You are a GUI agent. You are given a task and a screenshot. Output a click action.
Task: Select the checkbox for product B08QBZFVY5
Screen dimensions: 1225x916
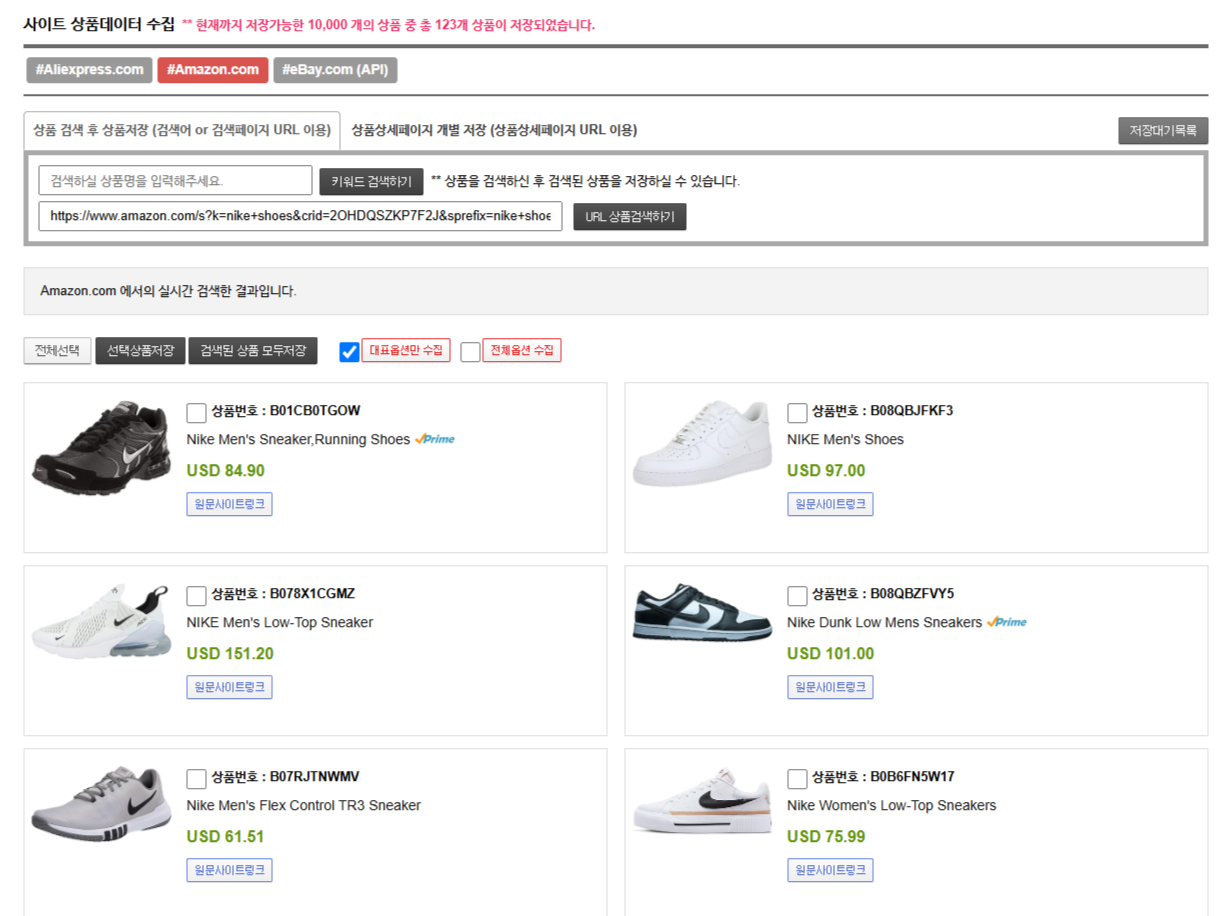tap(797, 595)
